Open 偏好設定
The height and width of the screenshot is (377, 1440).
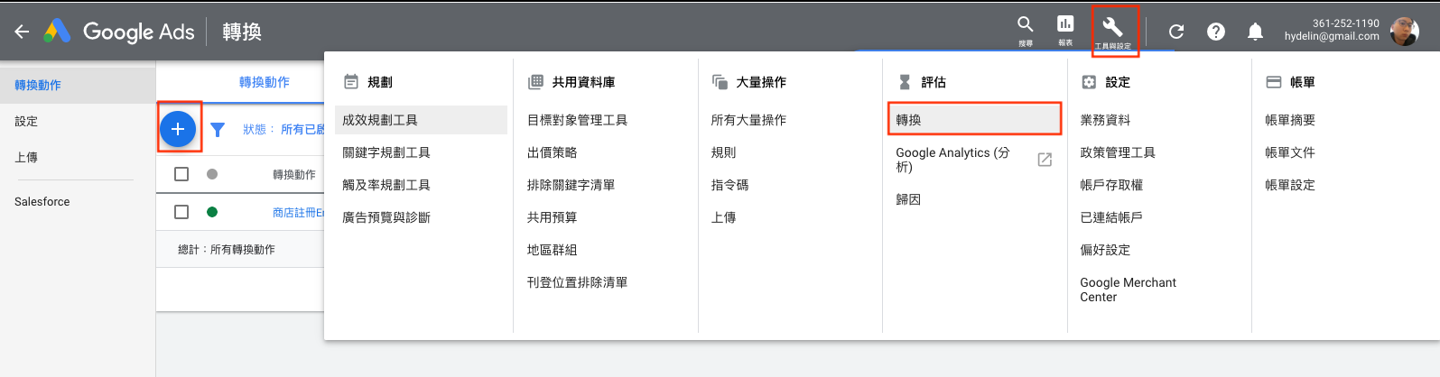click(1105, 250)
